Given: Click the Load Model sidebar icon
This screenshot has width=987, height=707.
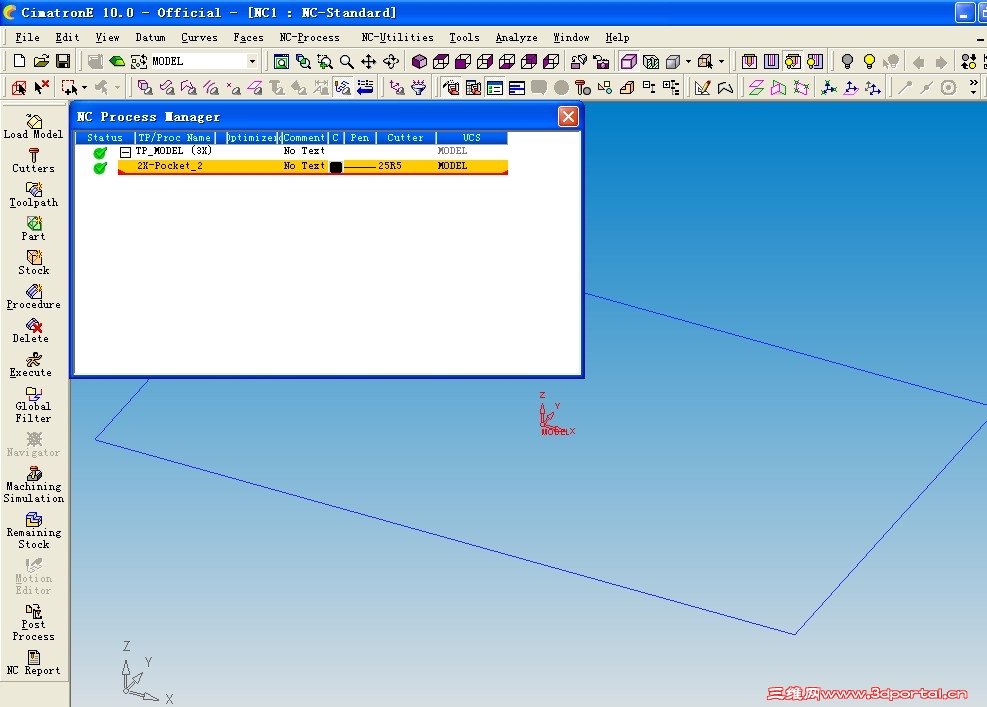Looking at the screenshot, I should 33,127.
